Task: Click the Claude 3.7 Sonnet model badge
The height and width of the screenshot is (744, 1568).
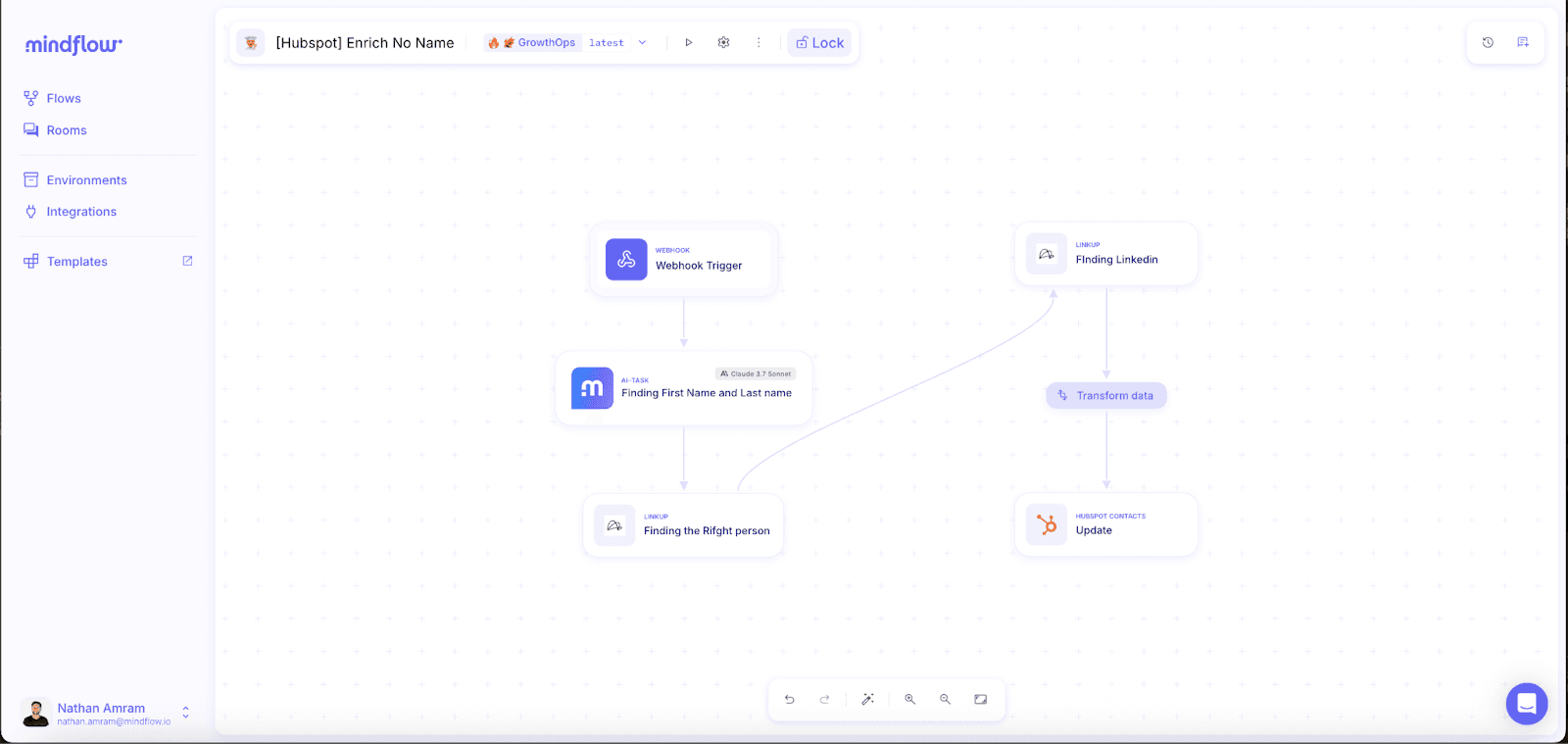Action: coord(756,373)
